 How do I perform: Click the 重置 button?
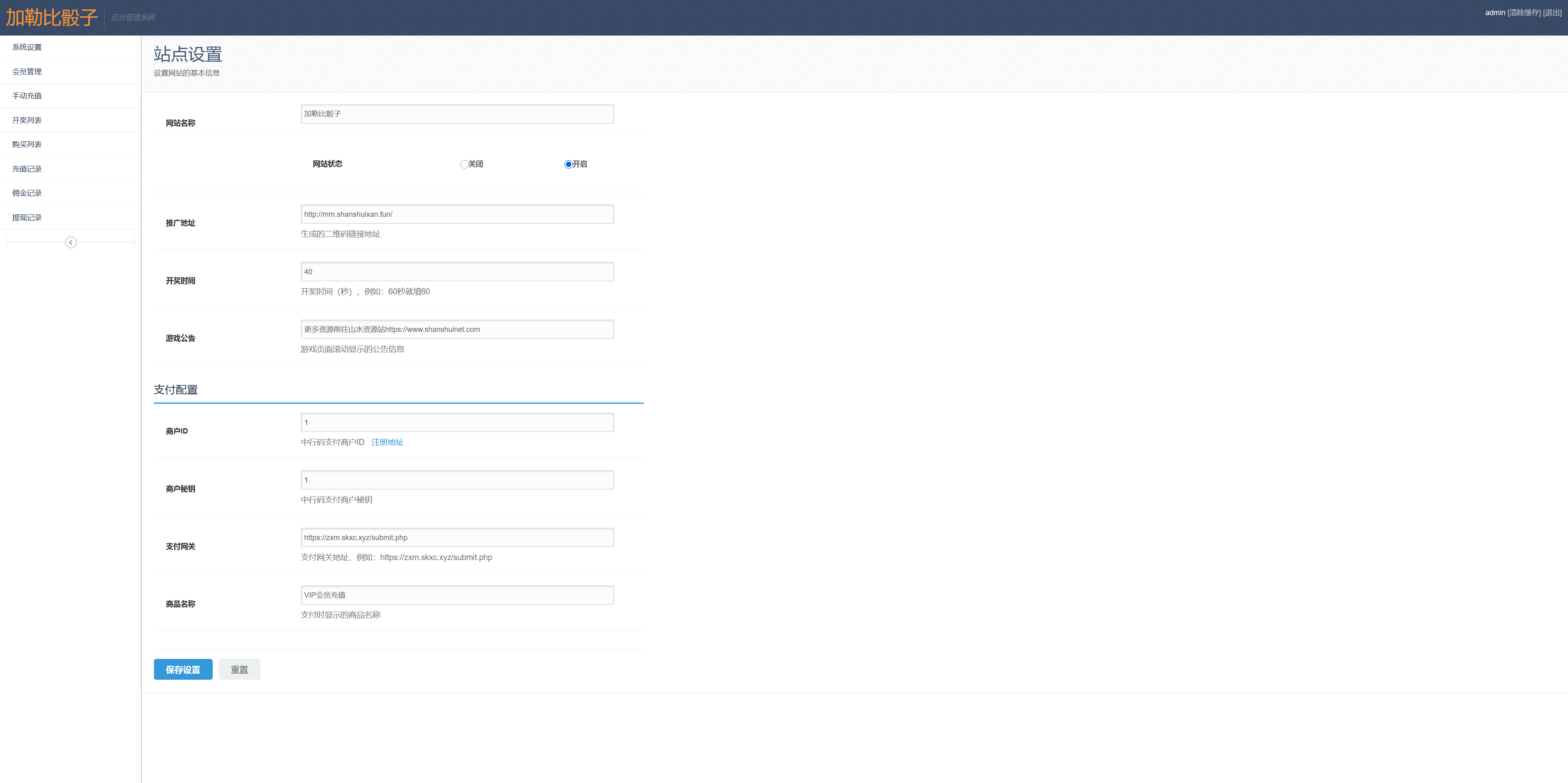(239, 669)
